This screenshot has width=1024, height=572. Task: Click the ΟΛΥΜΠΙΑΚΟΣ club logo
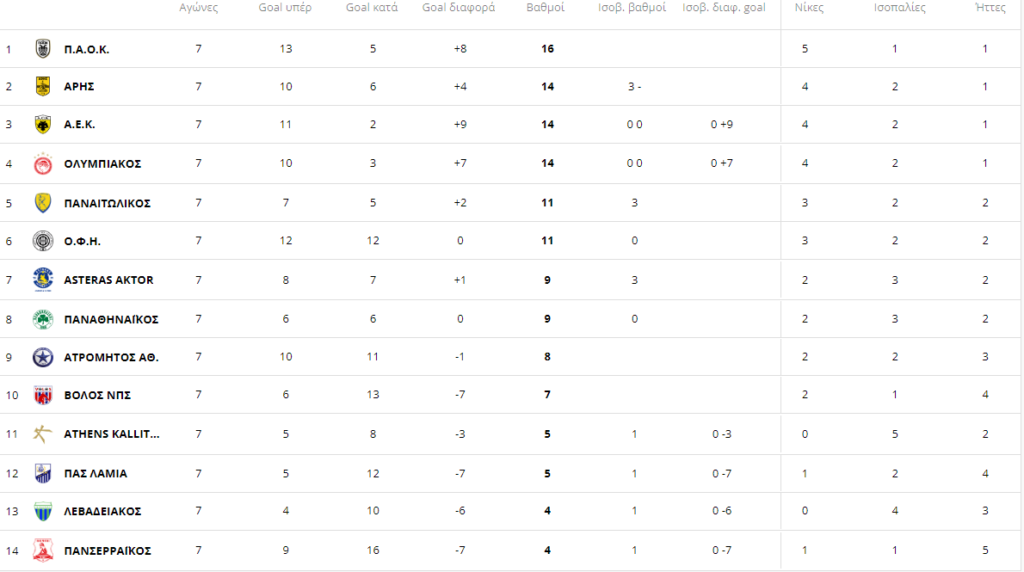pos(43,163)
